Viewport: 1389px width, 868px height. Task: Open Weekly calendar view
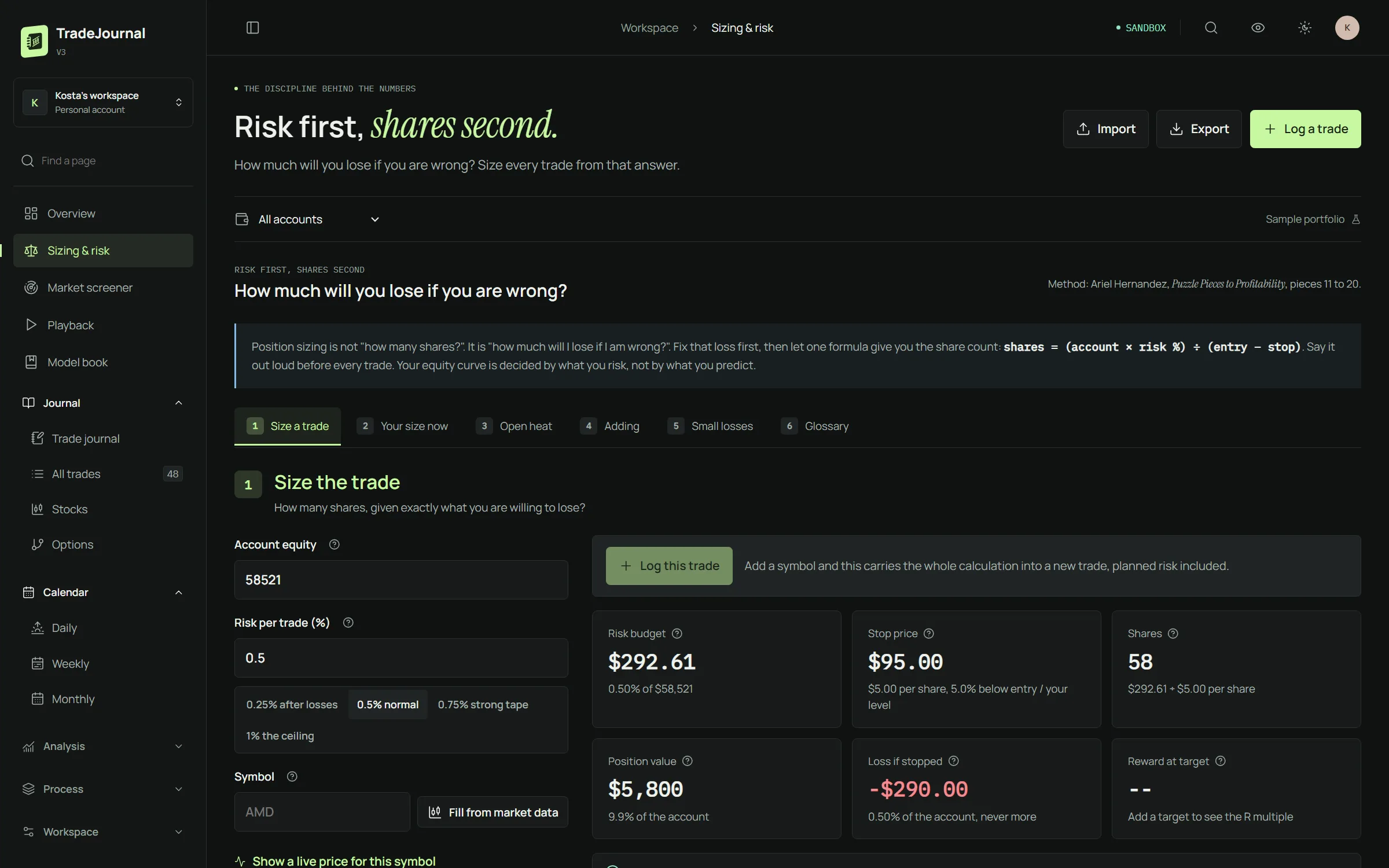pos(107,664)
